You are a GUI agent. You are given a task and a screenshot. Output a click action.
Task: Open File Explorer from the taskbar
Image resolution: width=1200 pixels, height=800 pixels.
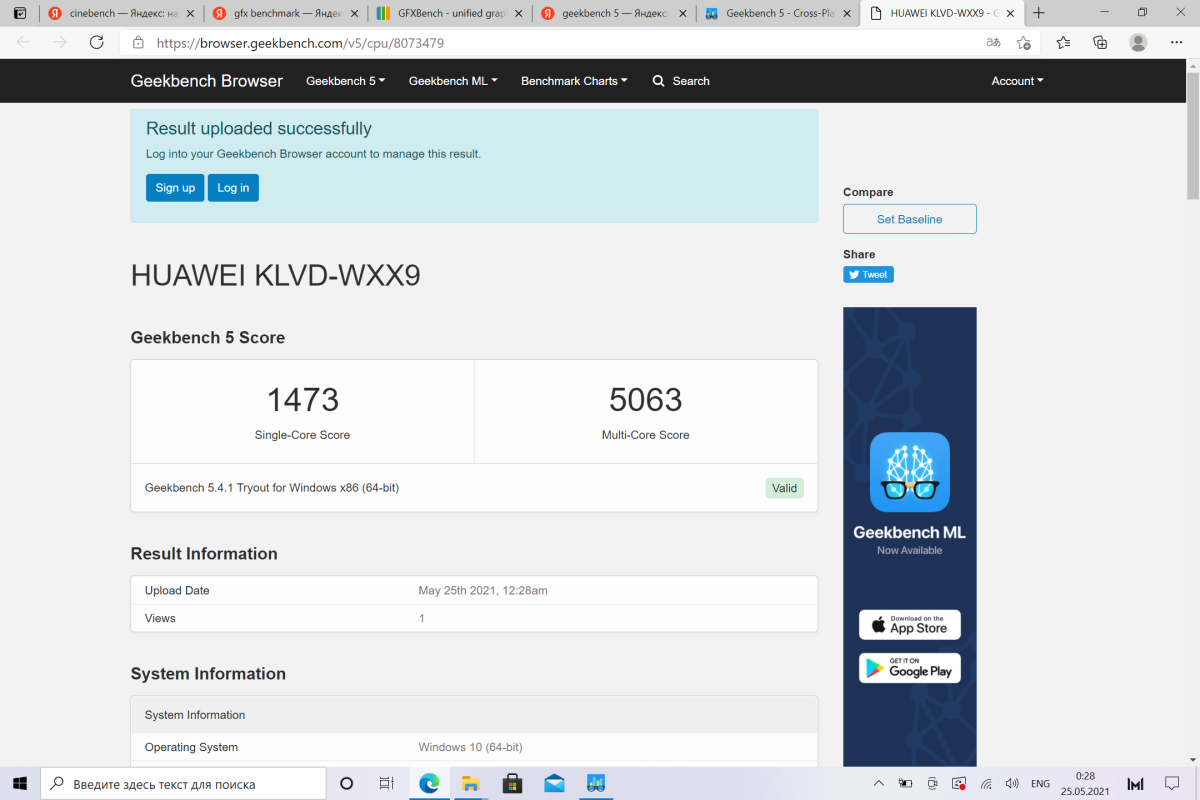[x=470, y=783]
